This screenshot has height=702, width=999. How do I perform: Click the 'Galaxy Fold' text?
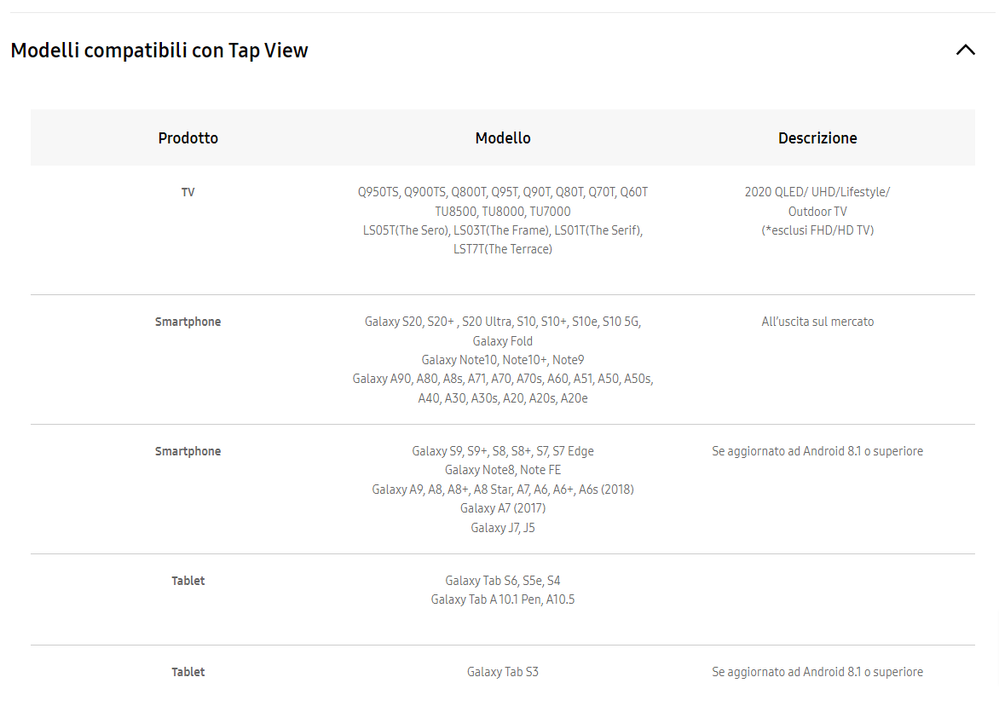click(x=503, y=341)
